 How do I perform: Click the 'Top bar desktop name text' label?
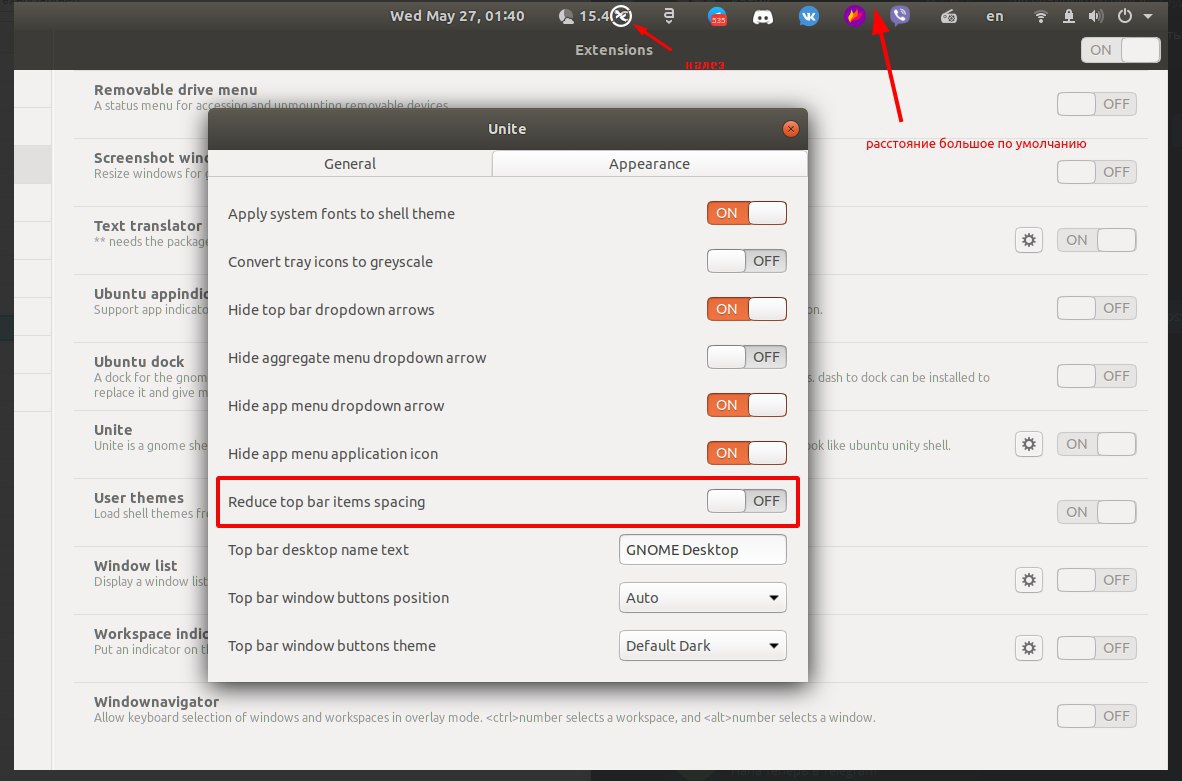(318, 550)
